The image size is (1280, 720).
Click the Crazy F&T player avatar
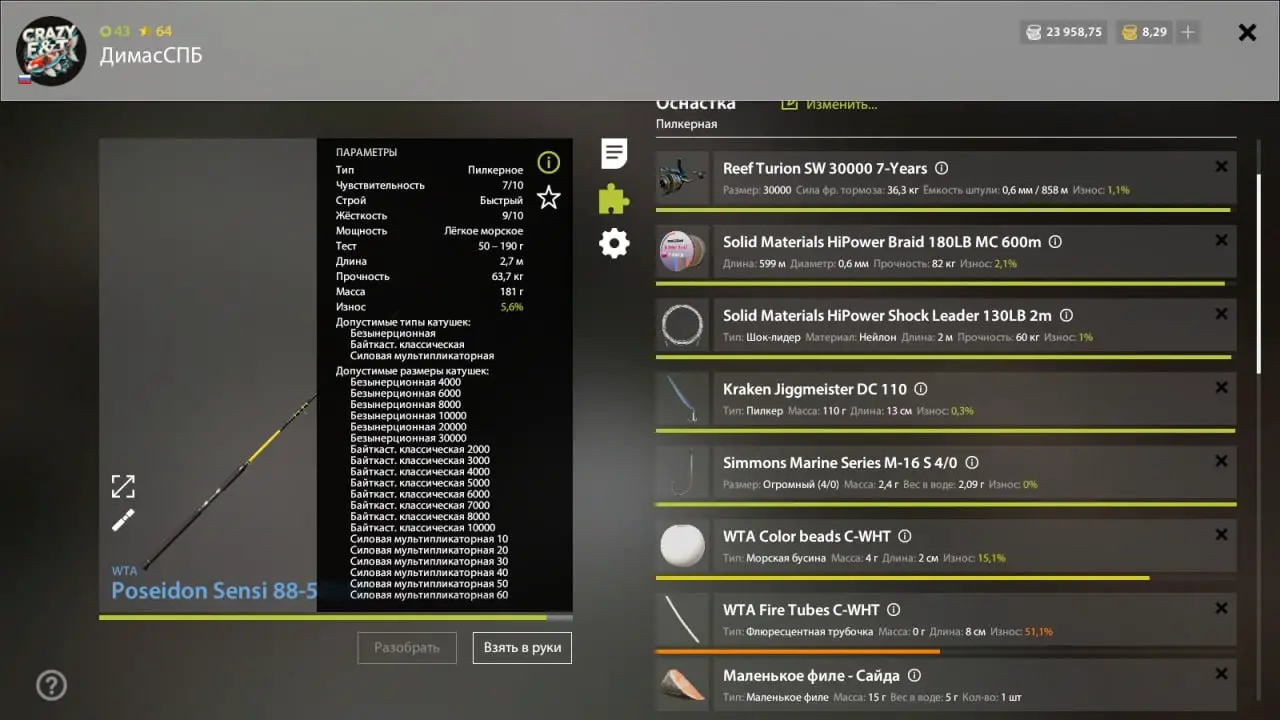[x=51, y=50]
